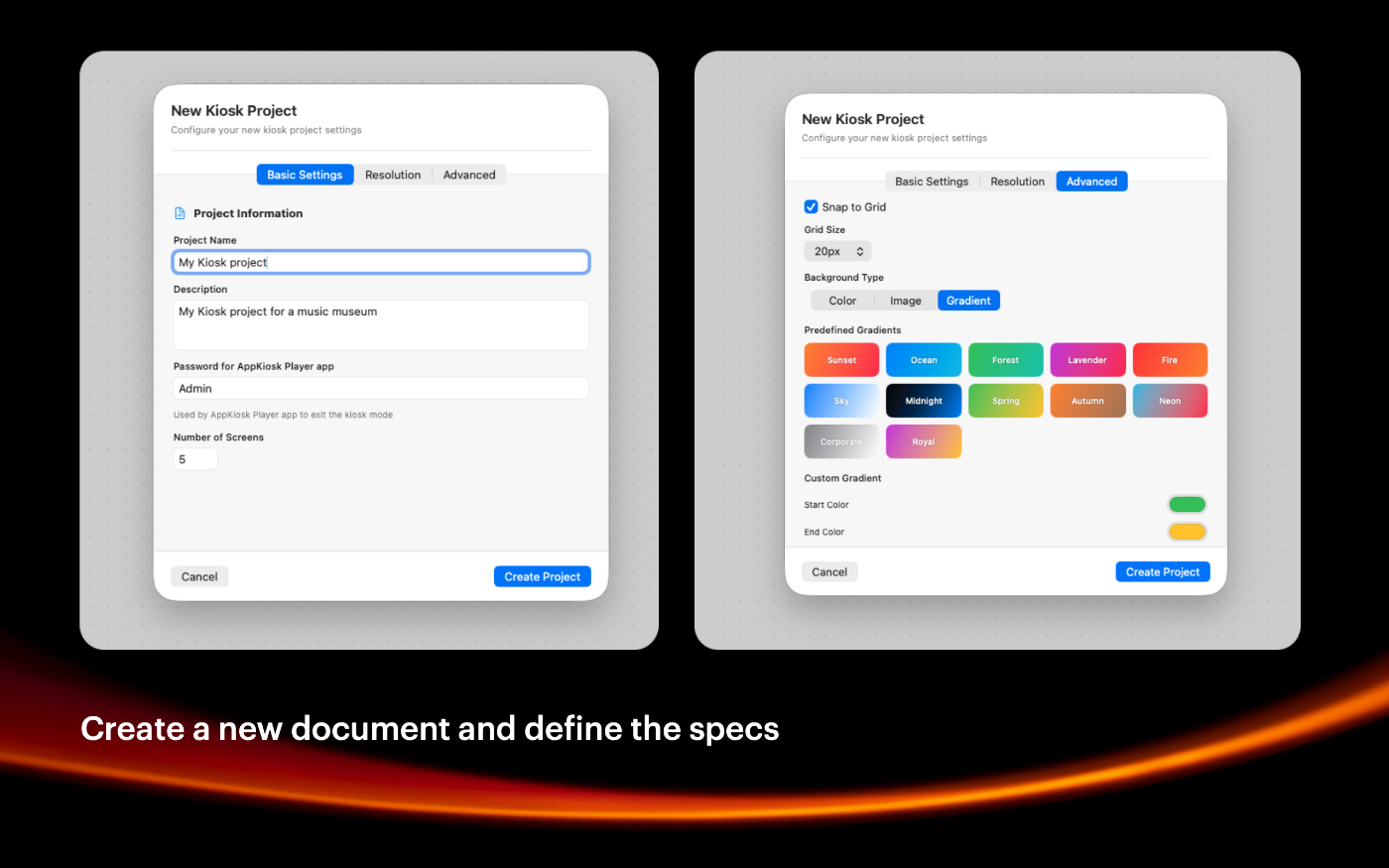1389x868 pixels.
Task: Open Advanced tab in left dialog
Action: (469, 175)
